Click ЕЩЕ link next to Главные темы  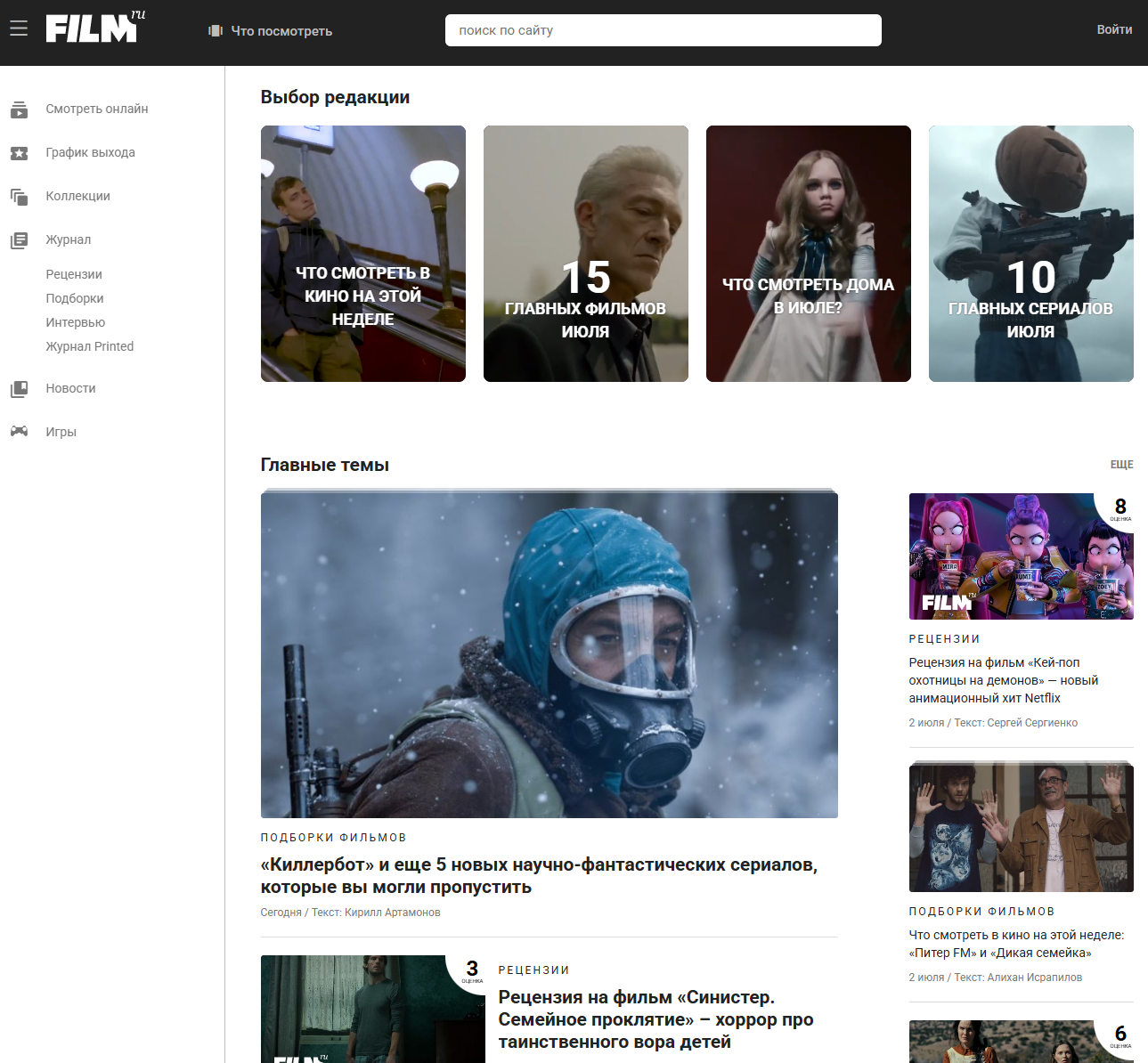(1121, 465)
